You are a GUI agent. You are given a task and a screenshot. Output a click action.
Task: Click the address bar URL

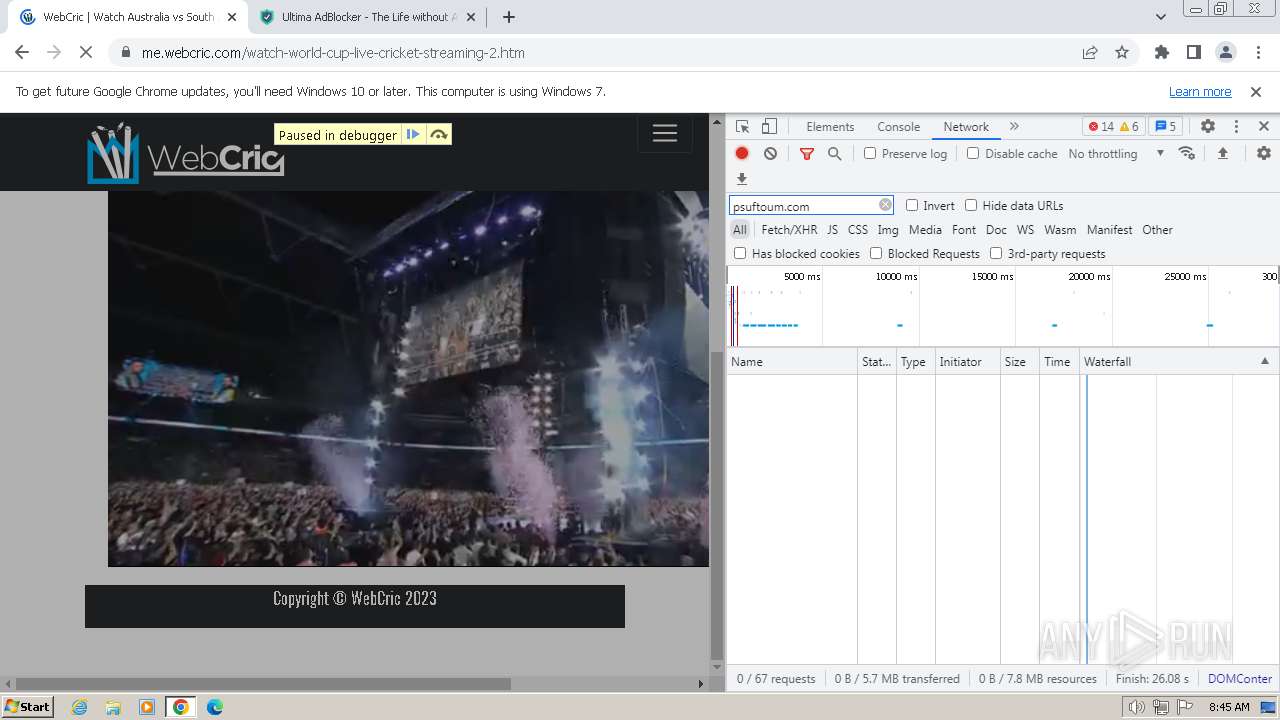click(x=333, y=53)
